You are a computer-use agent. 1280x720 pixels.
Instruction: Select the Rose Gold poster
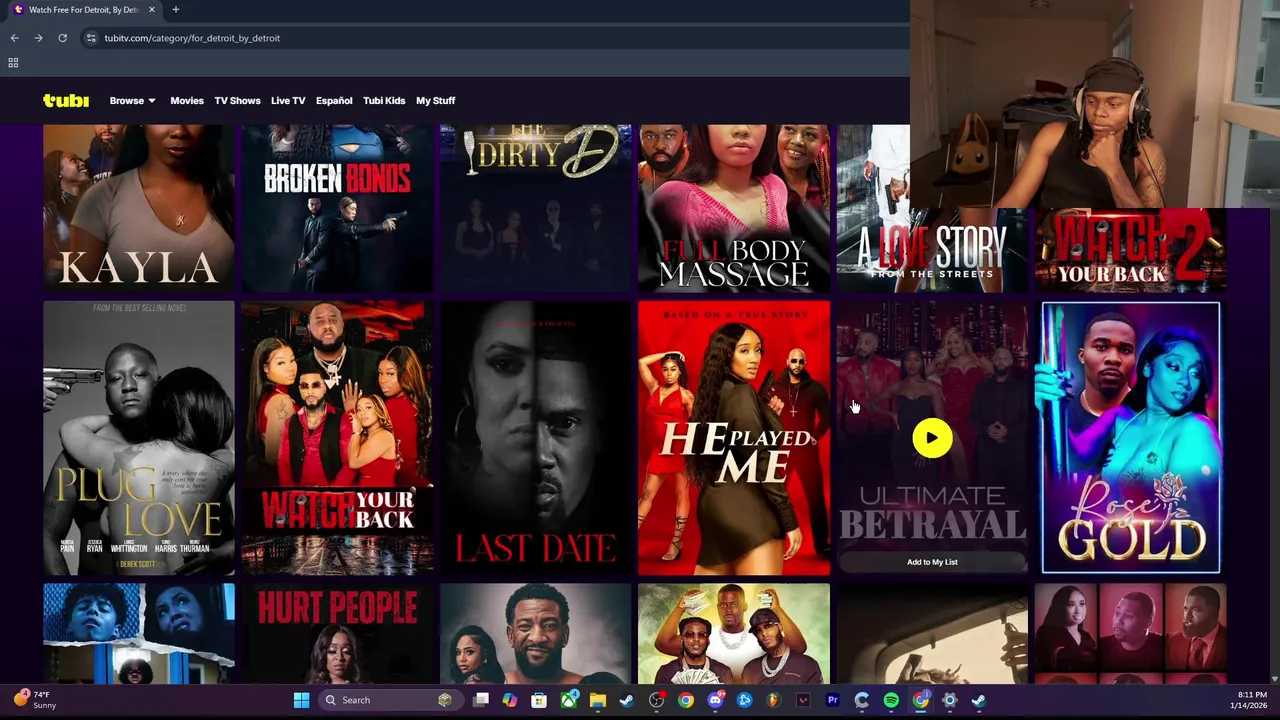click(1131, 438)
